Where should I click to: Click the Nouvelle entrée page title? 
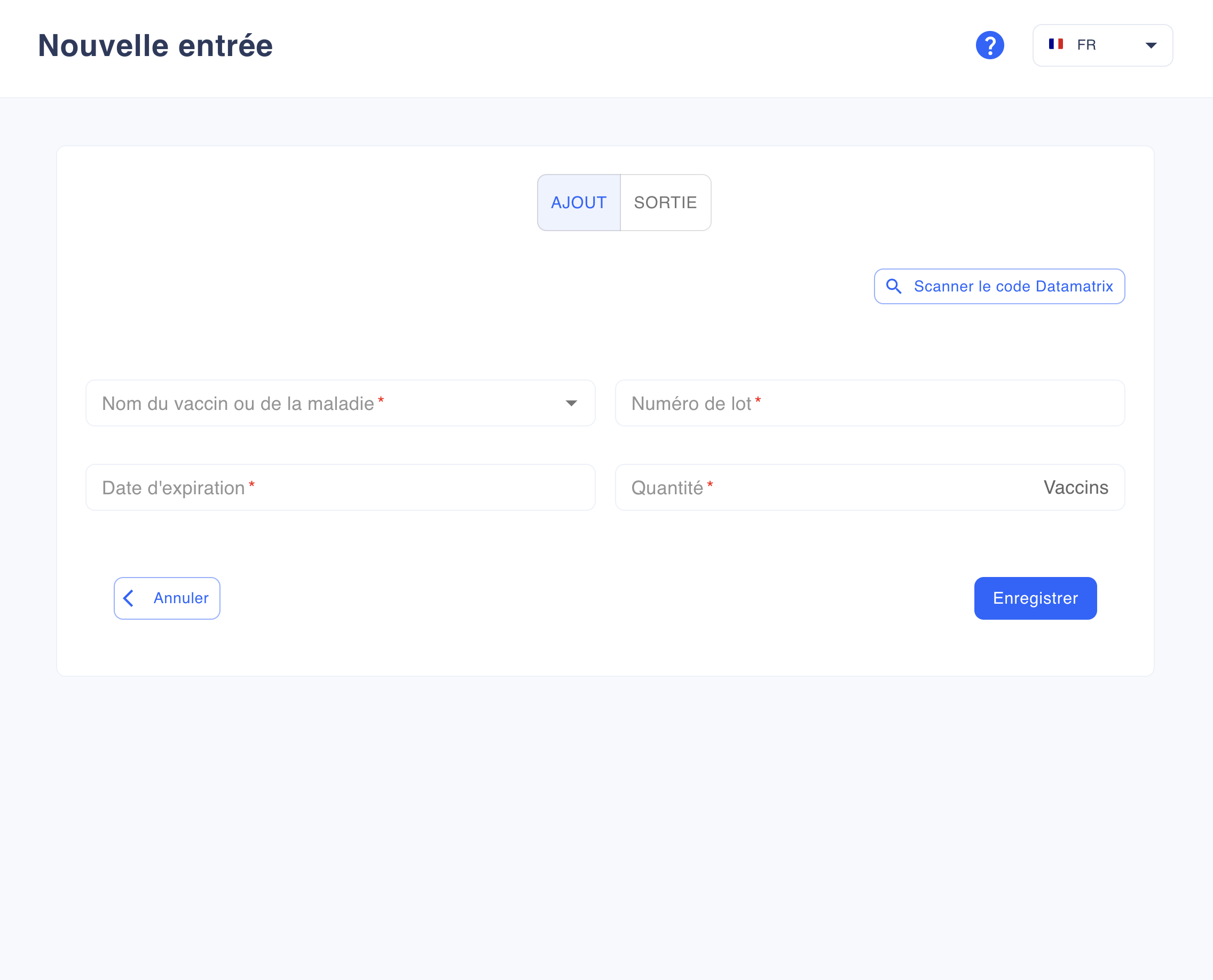[155, 45]
